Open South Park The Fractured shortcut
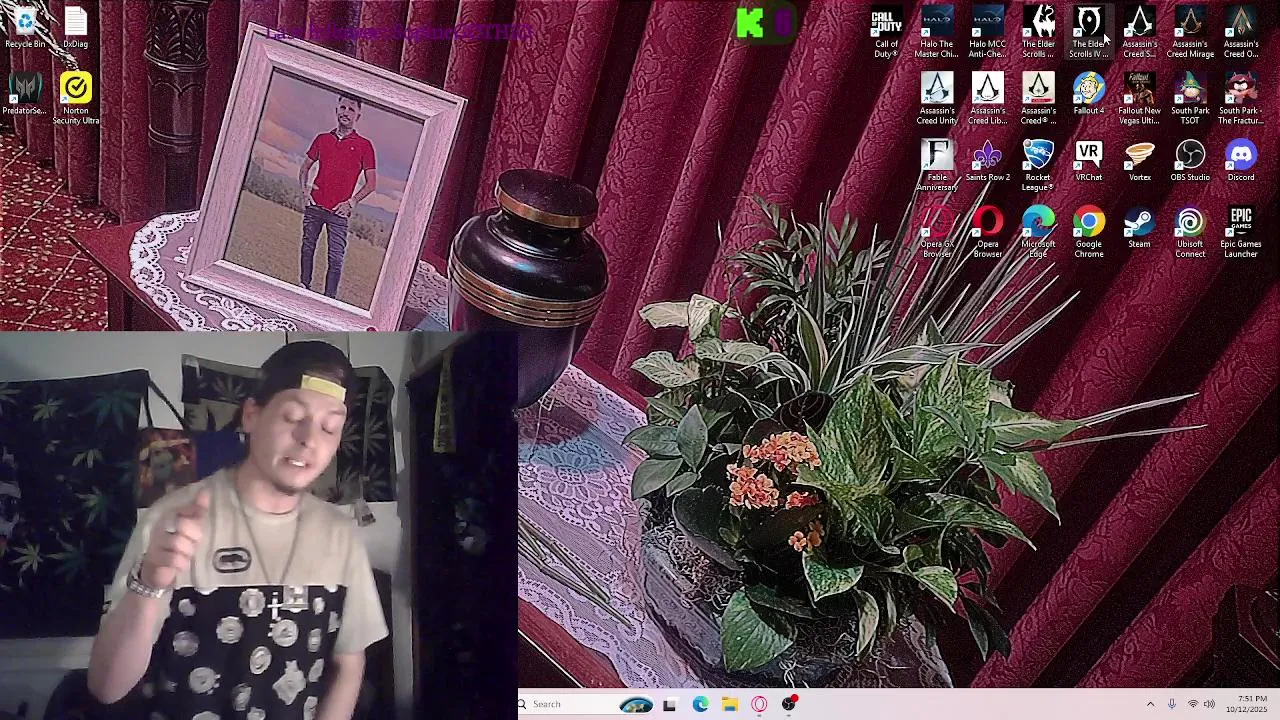Screen dimensions: 1280x720 tap(1241, 99)
